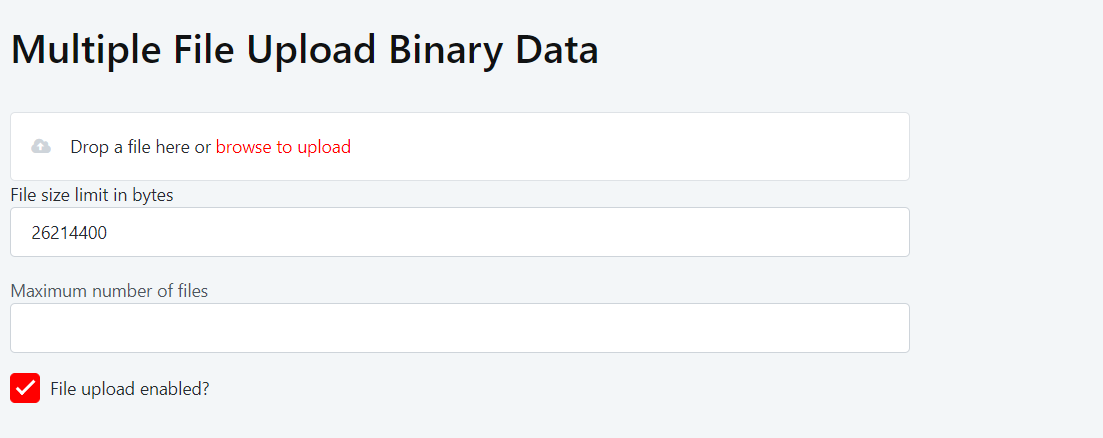
Task: Focus the file size limit input field
Action: point(460,232)
